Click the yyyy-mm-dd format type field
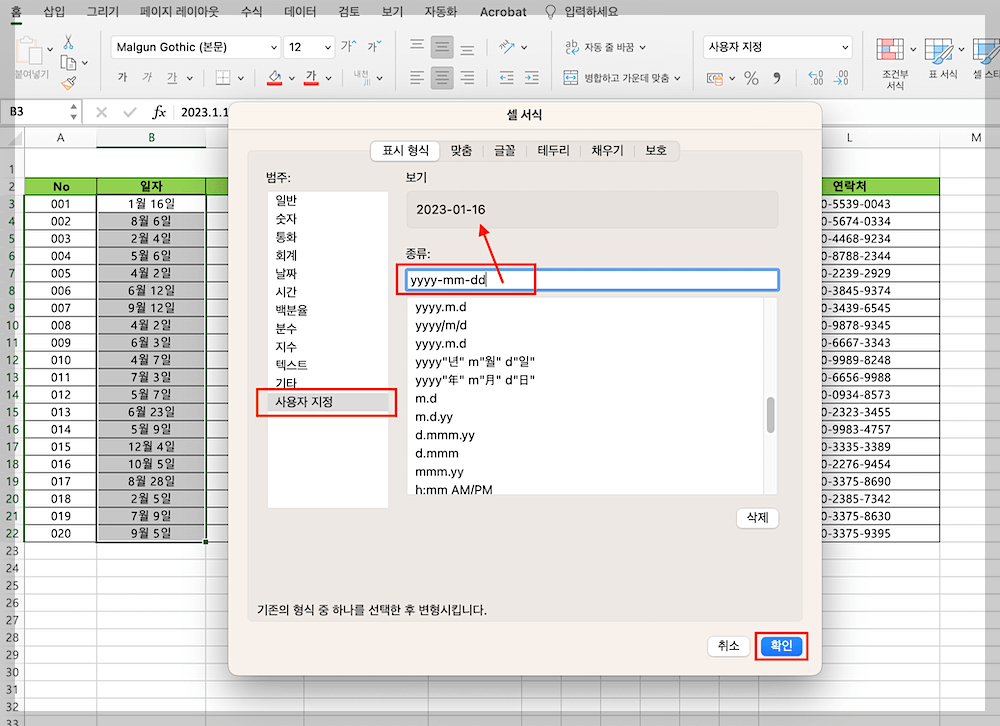This screenshot has width=1000, height=726. pos(592,280)
